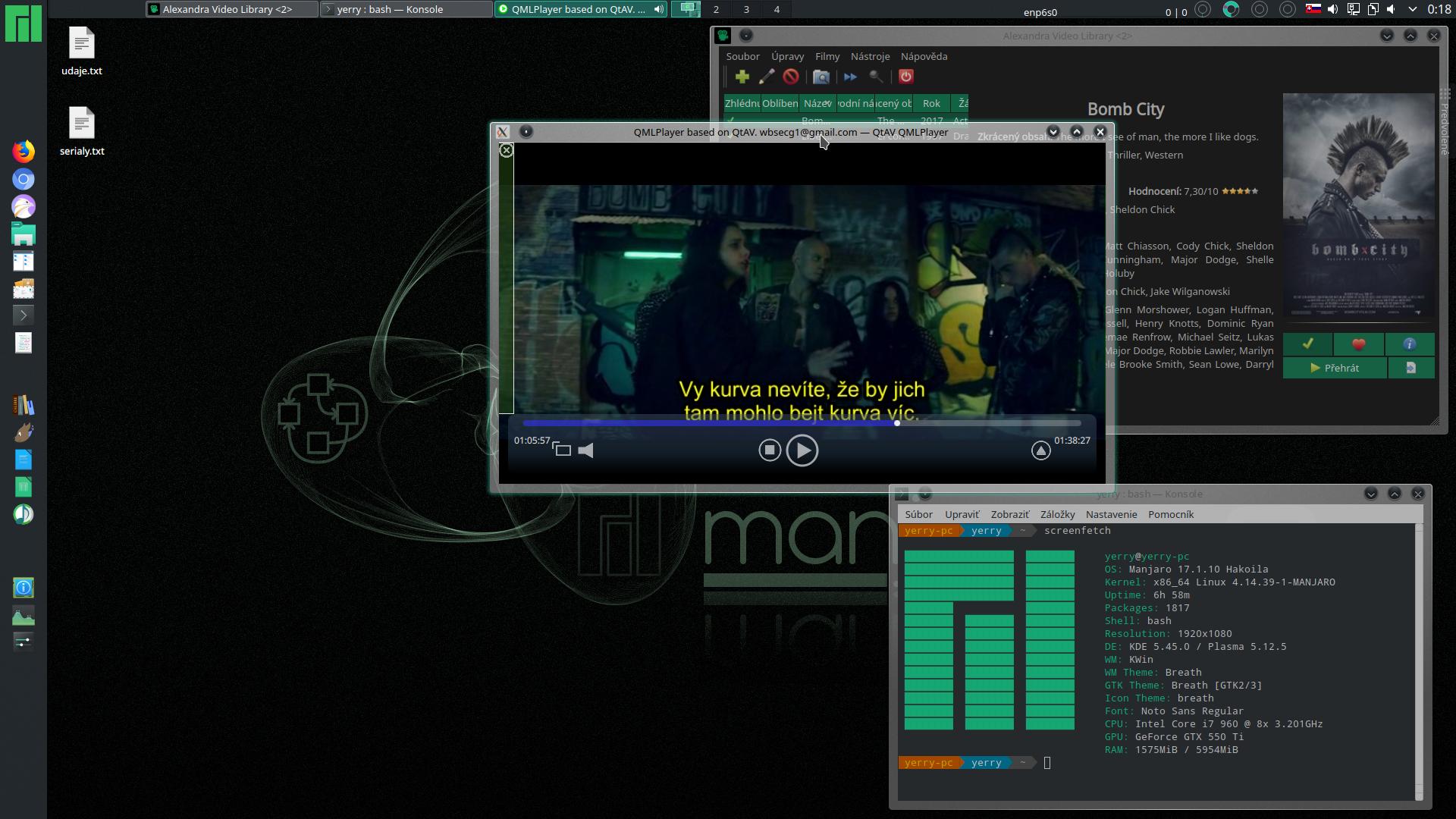1456x819 pixels.
Task: Toggle fullscreen icon in the player controls
Action: tap(561, 450)
